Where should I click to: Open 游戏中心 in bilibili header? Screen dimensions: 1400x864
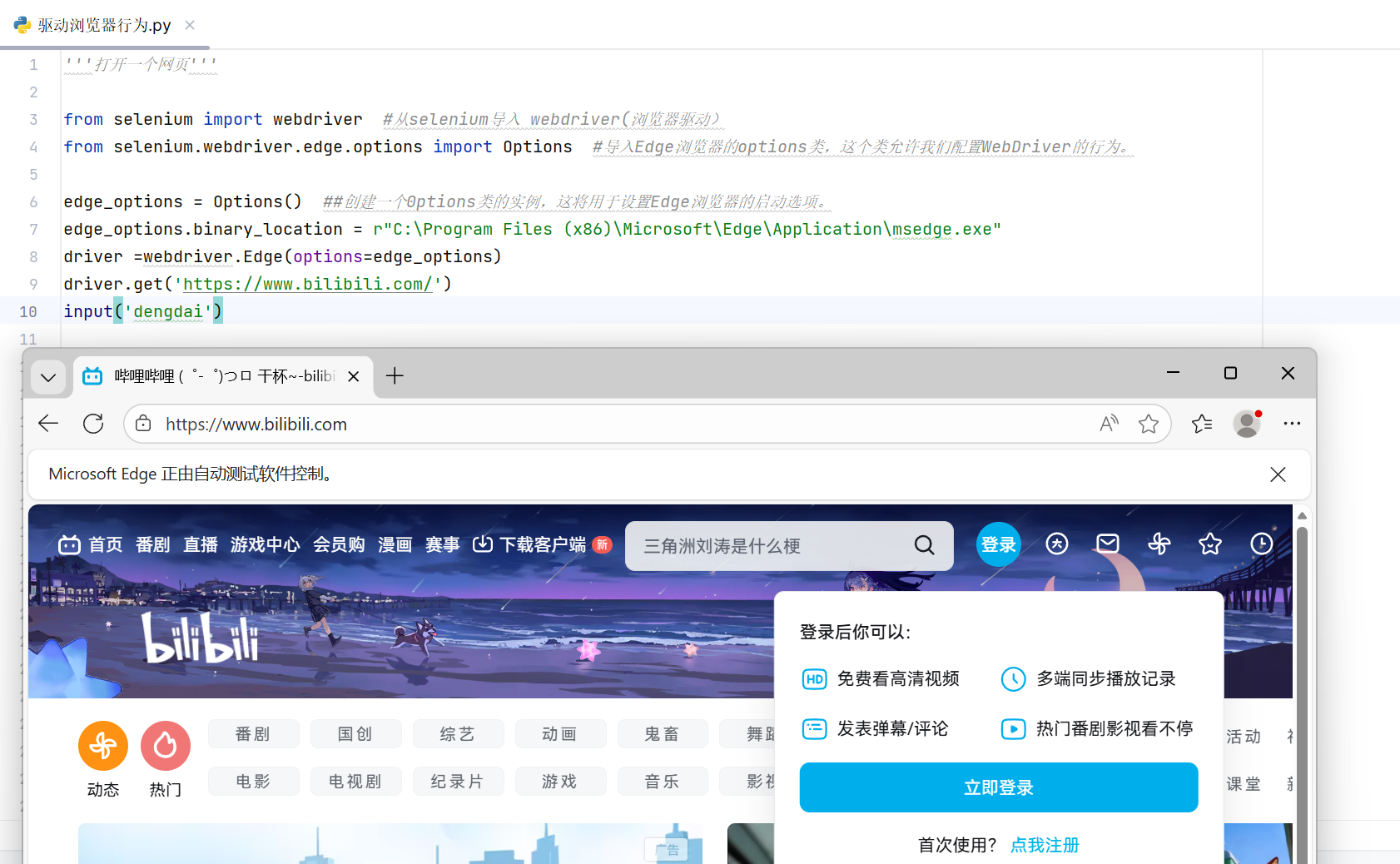click(x=265, y=544)
